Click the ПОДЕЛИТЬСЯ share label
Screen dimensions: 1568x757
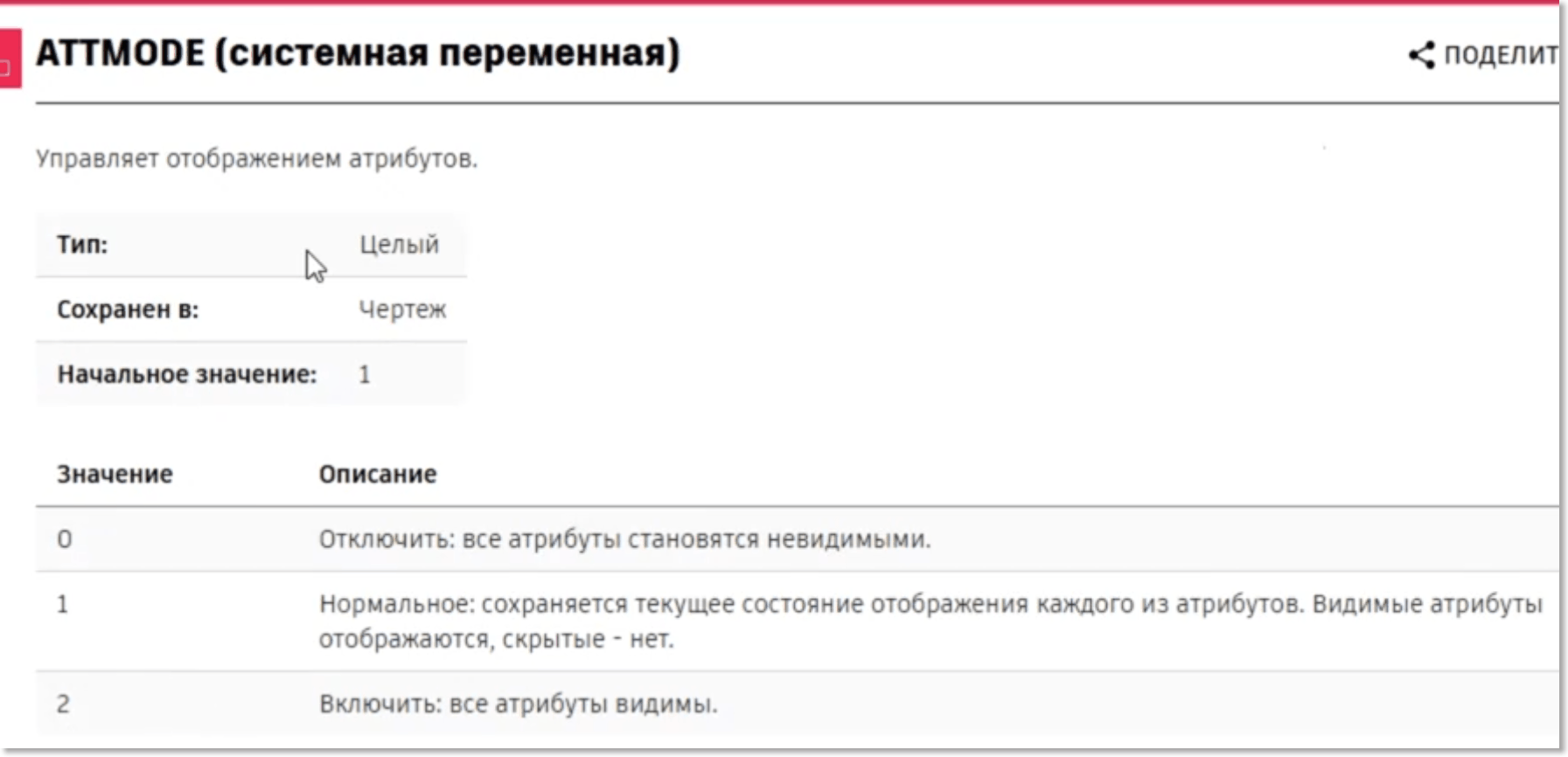1500,55
